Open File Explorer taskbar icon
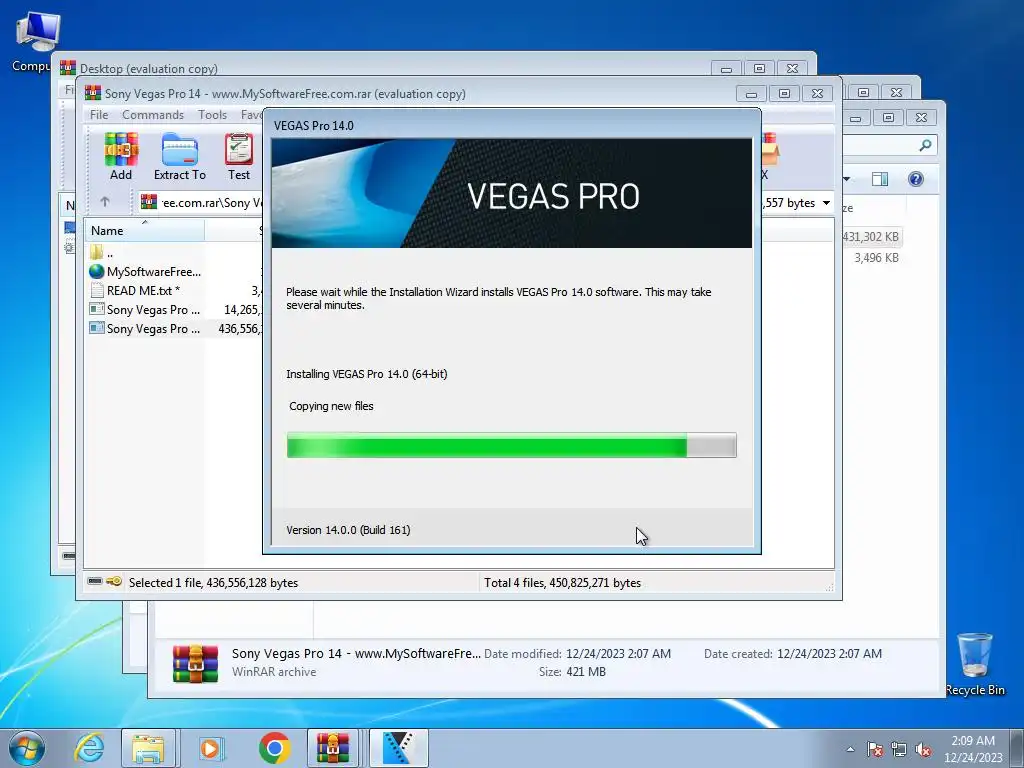This screenshot has height=768, width=1024. click(148, 748)
